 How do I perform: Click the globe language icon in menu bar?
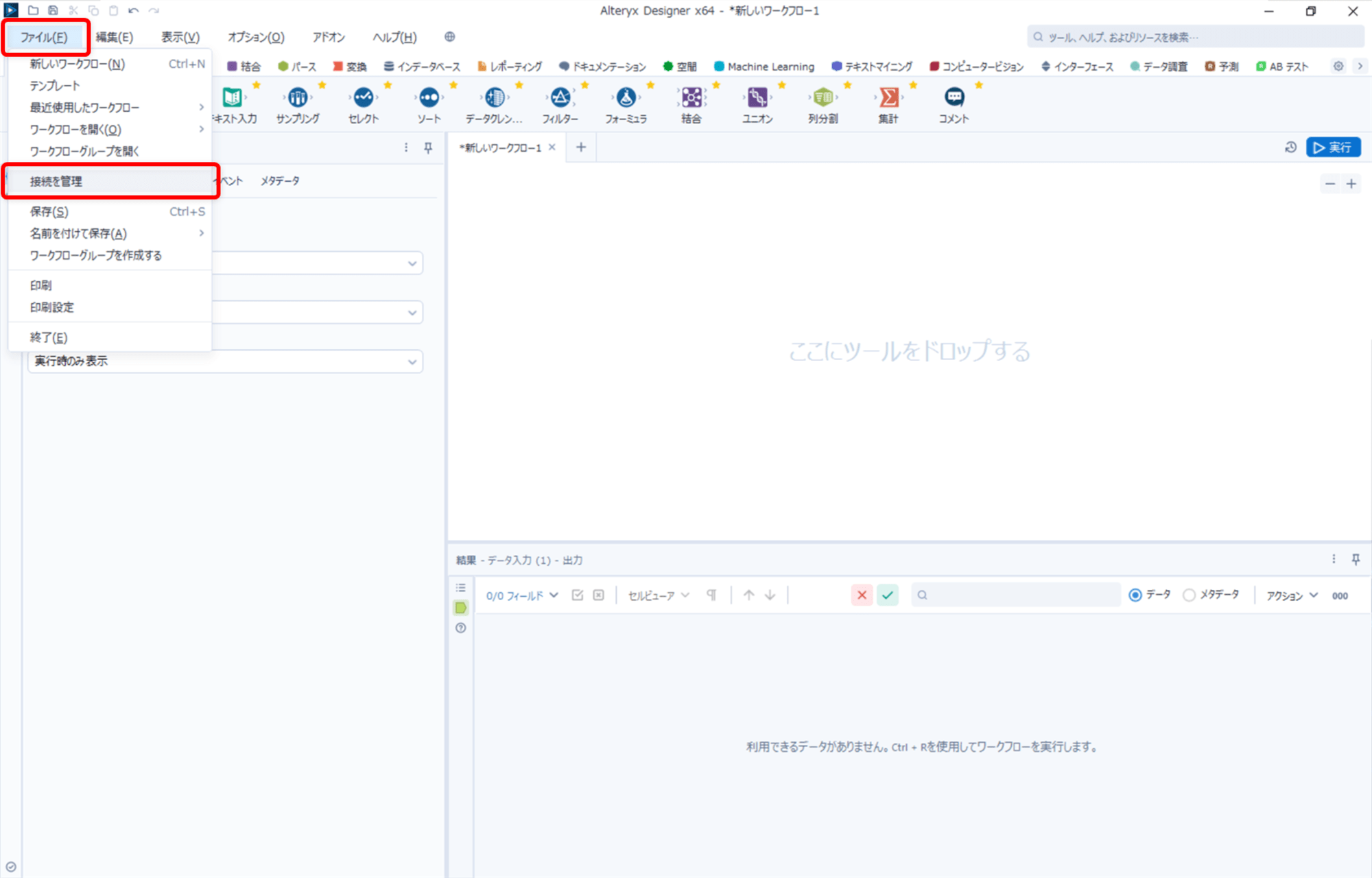pos(450,37)
